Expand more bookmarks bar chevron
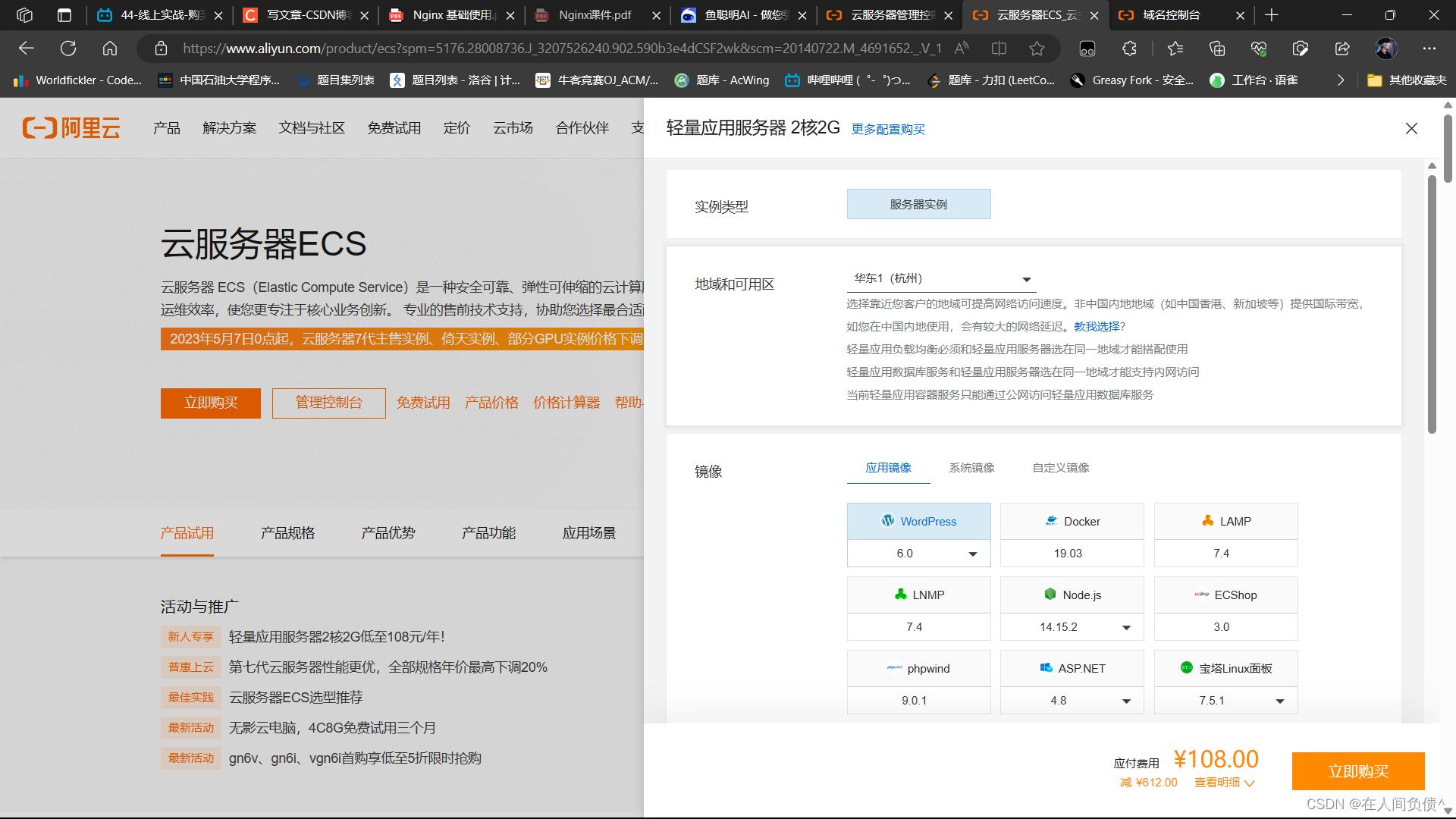 click(1341, 80)
